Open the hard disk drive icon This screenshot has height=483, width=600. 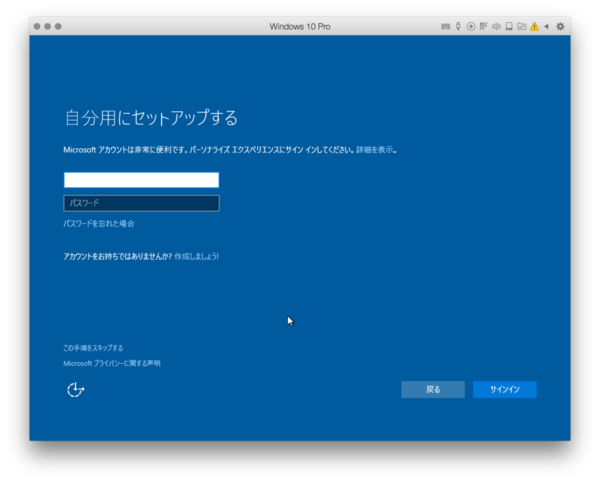(x=509, y=26)
